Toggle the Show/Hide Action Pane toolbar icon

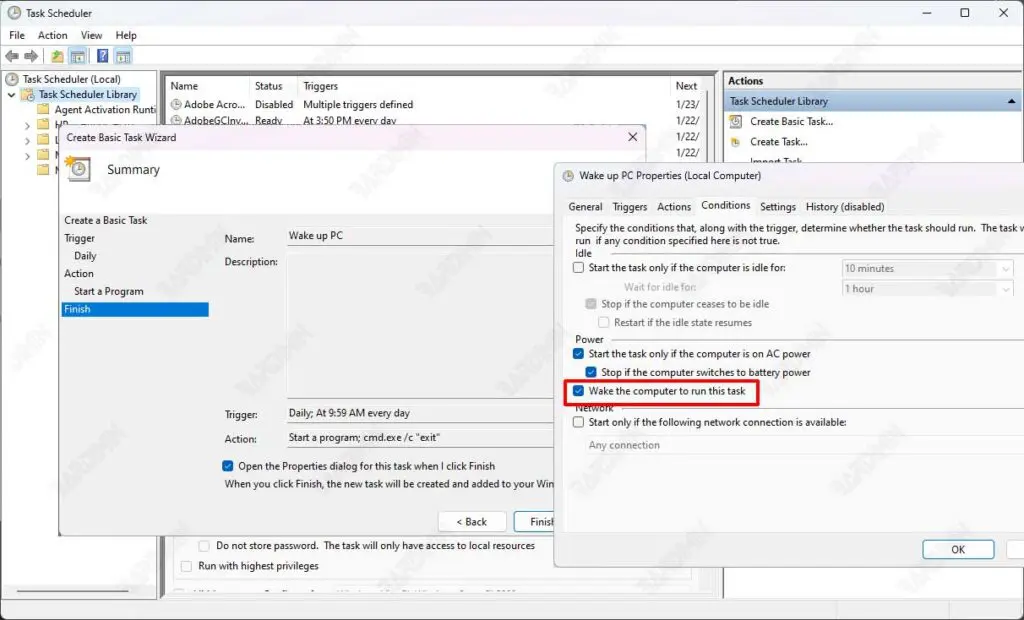123,56
